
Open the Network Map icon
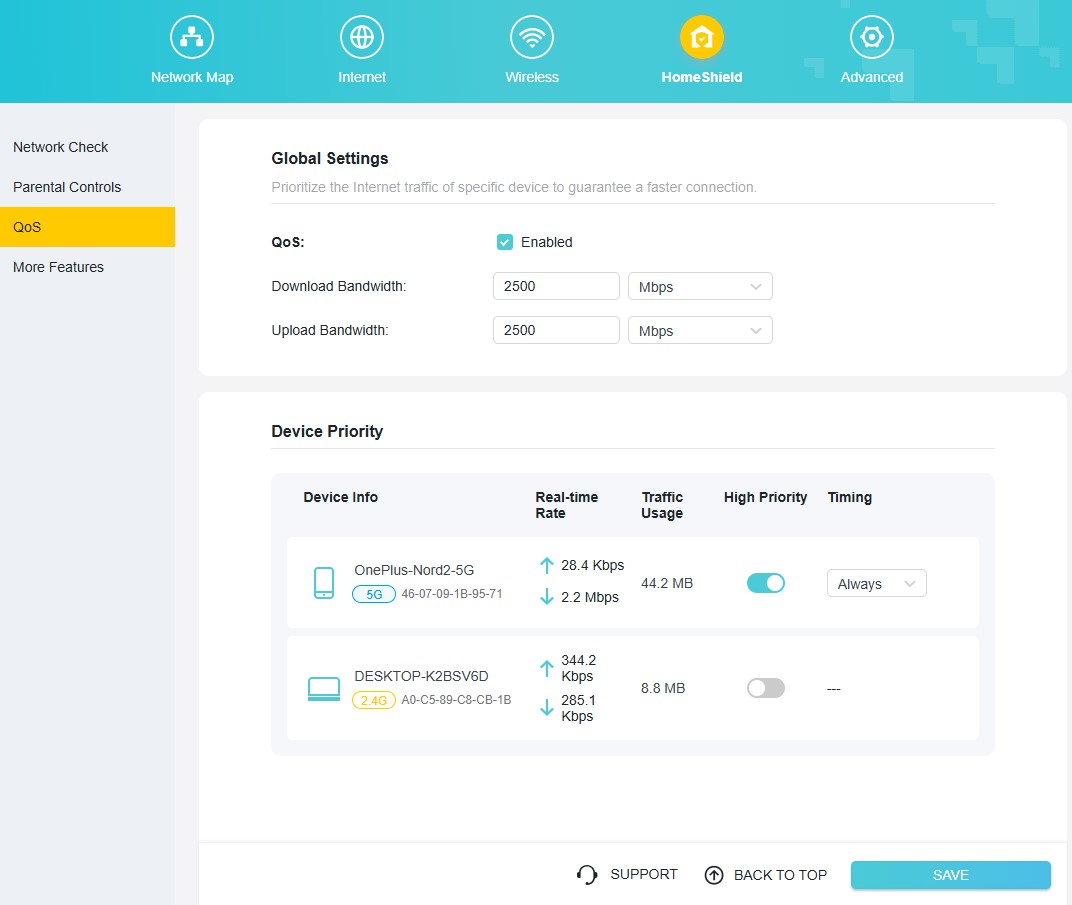click(x=192, y=38)
